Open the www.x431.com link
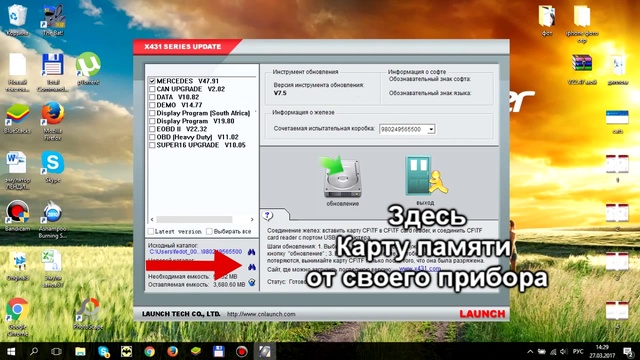The height and width of the screenshot is (360, 640). (420, 269)
